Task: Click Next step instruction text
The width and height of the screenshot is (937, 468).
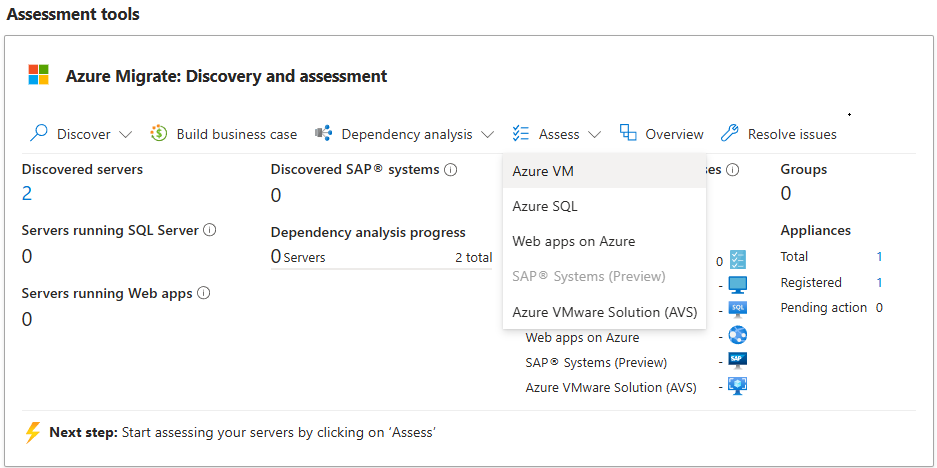Action: [242, 432]
